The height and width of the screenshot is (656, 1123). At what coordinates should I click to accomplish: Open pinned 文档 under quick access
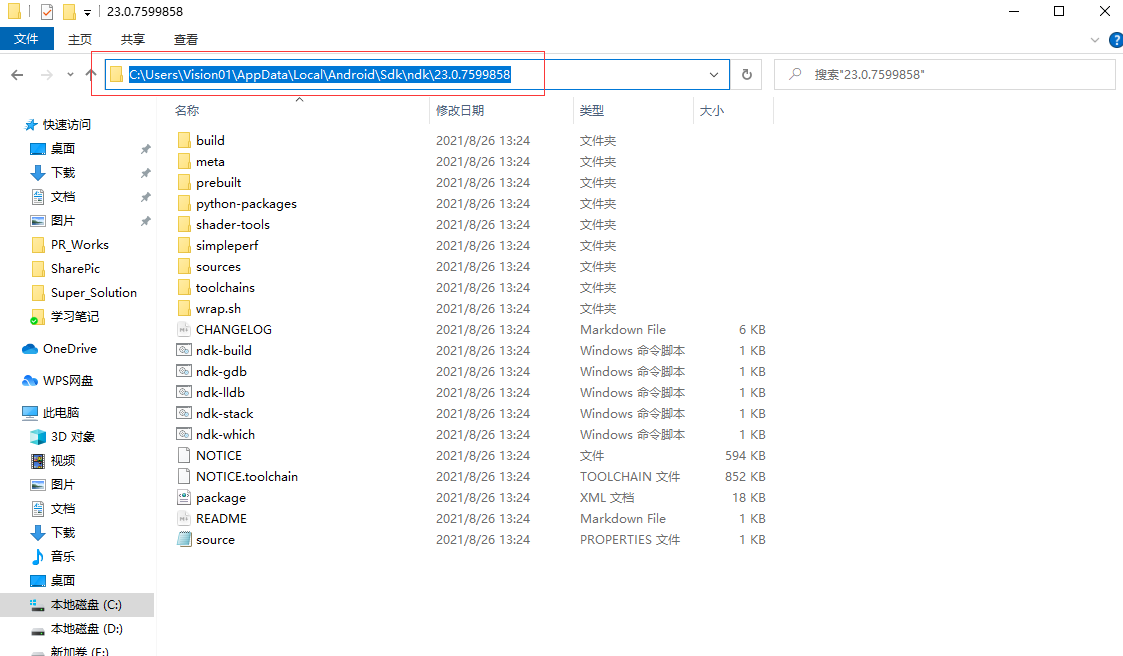click(62, 196)
